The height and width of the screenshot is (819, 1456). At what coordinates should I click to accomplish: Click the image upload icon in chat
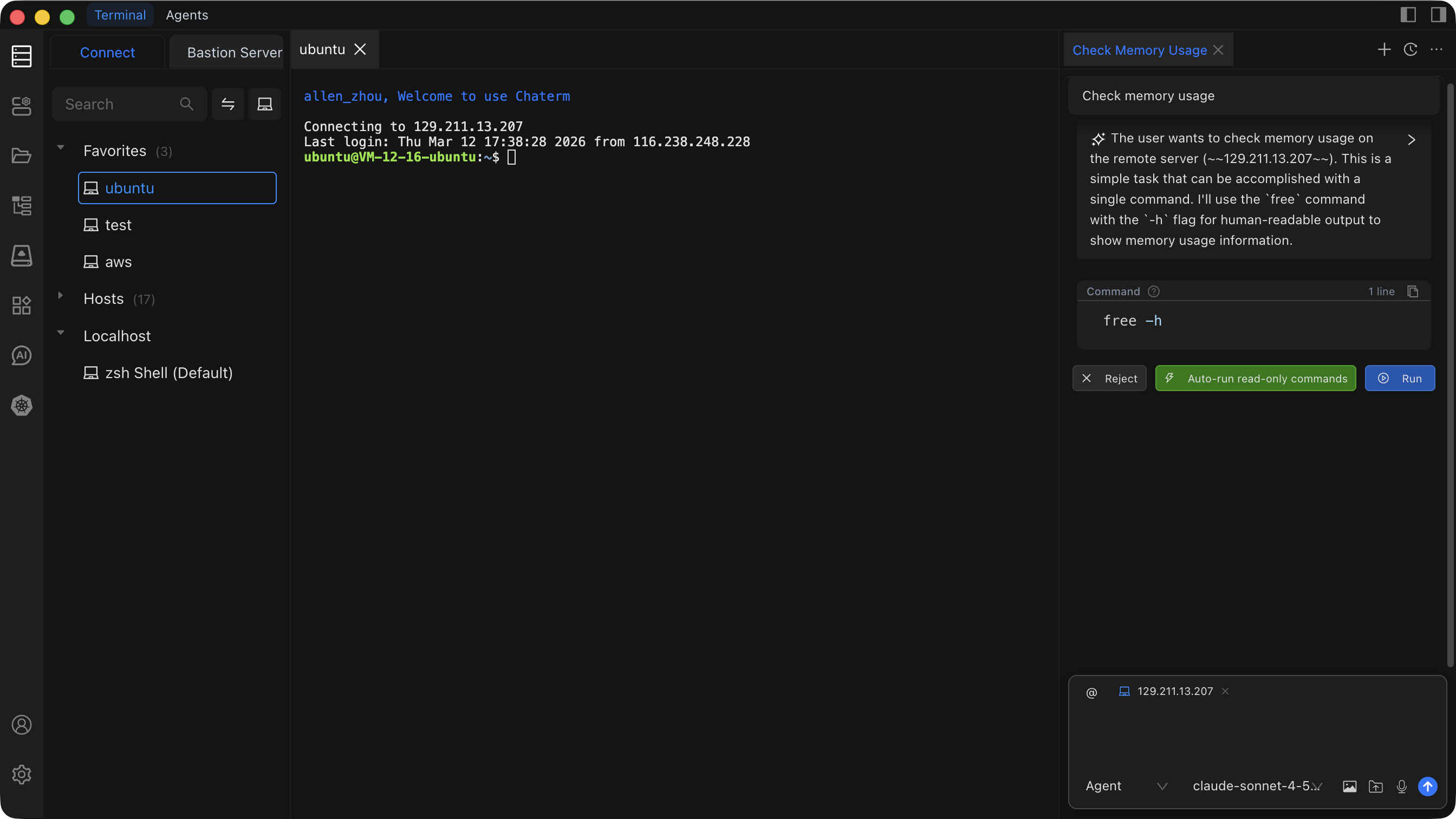tap(1349, 786)
